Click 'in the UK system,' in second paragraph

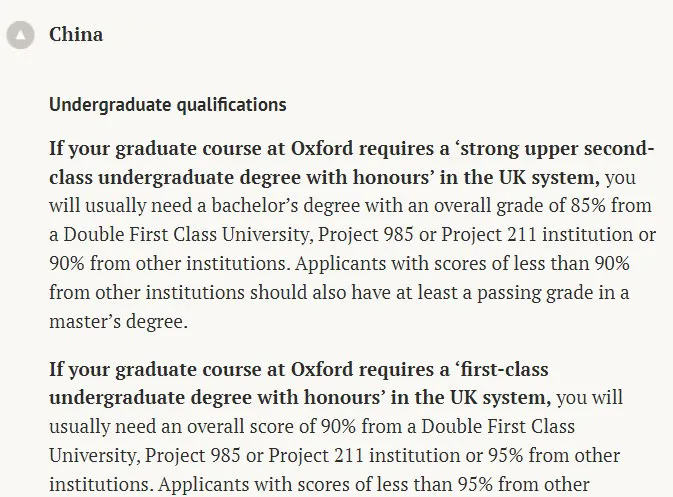(483, 398)
